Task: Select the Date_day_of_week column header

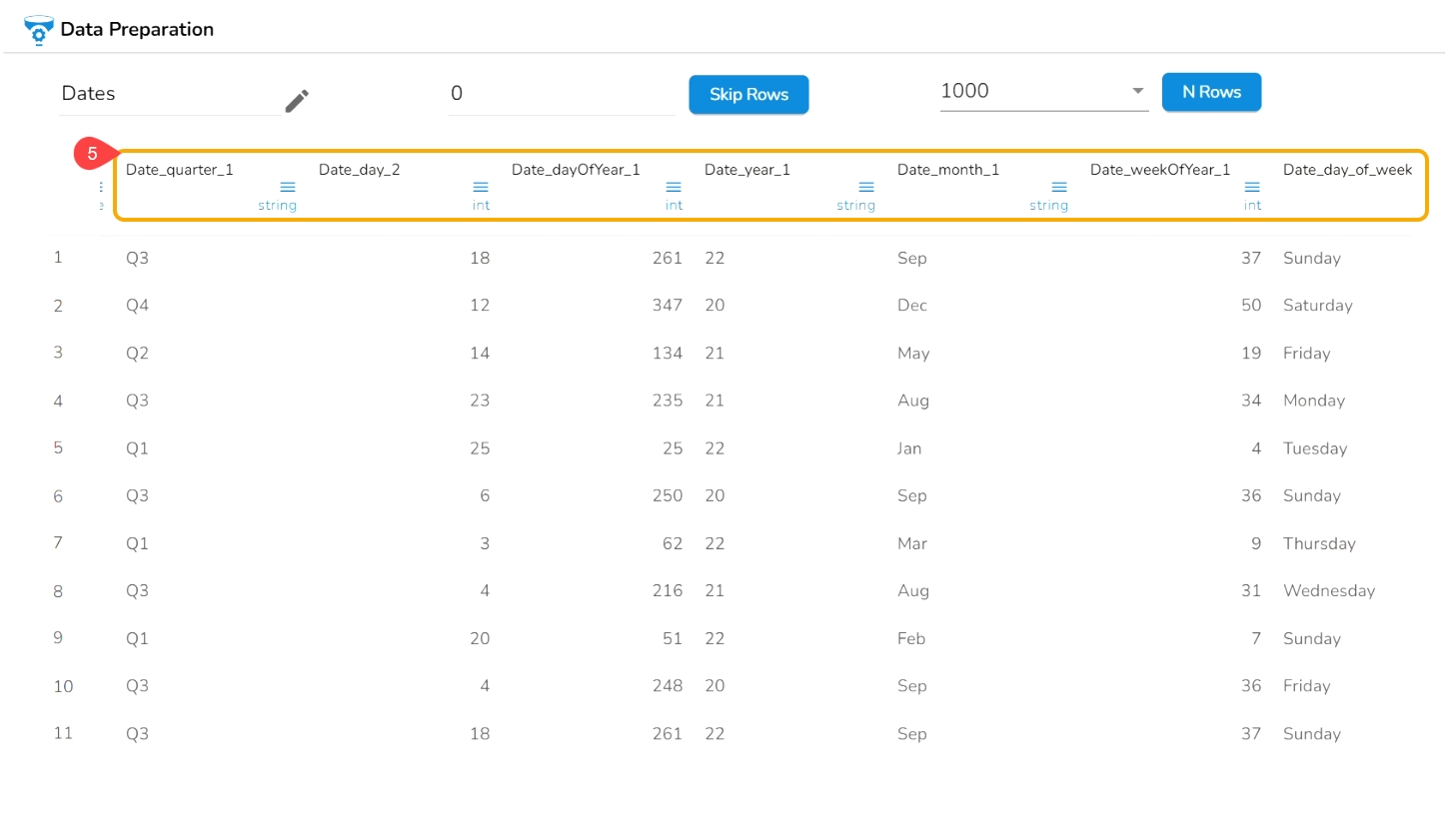Action: [1347, 170]
